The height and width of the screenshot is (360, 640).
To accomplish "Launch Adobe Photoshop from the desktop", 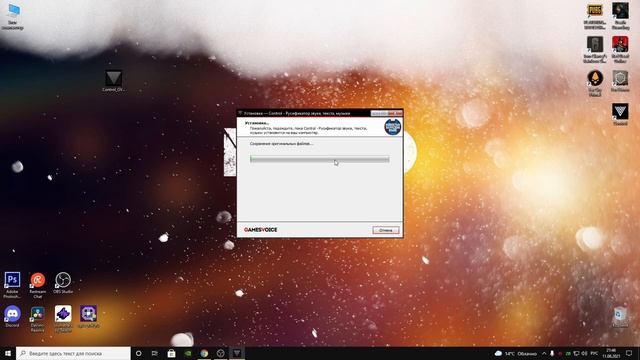I will click(x=12, y=285).
